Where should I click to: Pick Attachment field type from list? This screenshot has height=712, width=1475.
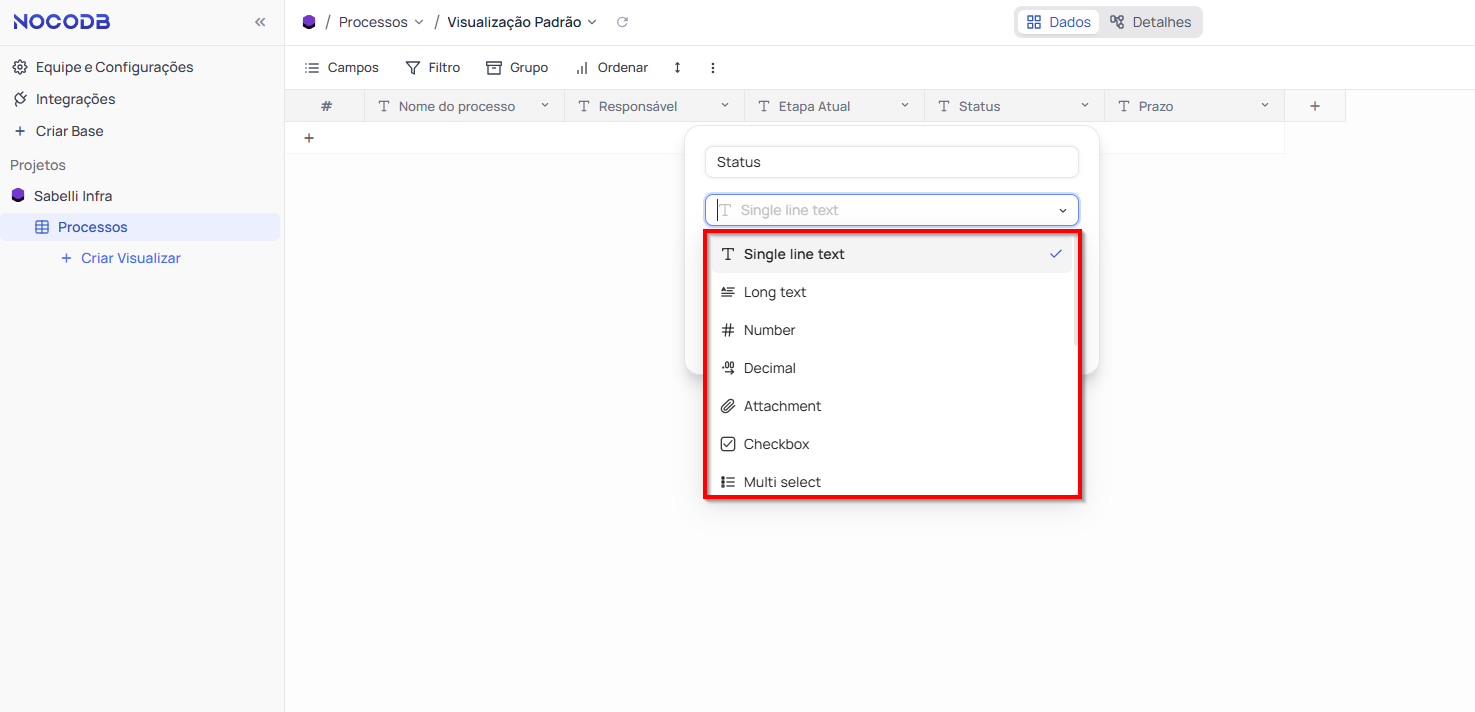[x=782, y=406]
